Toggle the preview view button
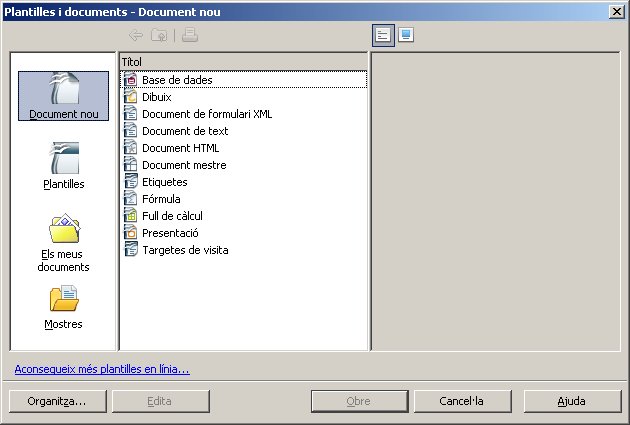The image size is (630, 425). pyautogui.click(x=406, y=35)
